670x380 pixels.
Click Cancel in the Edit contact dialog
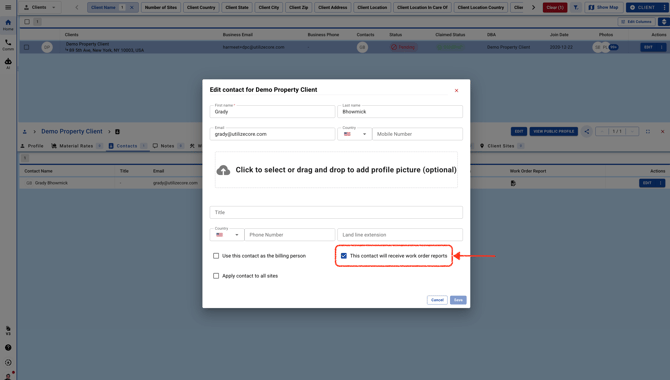tap(437, 300)
